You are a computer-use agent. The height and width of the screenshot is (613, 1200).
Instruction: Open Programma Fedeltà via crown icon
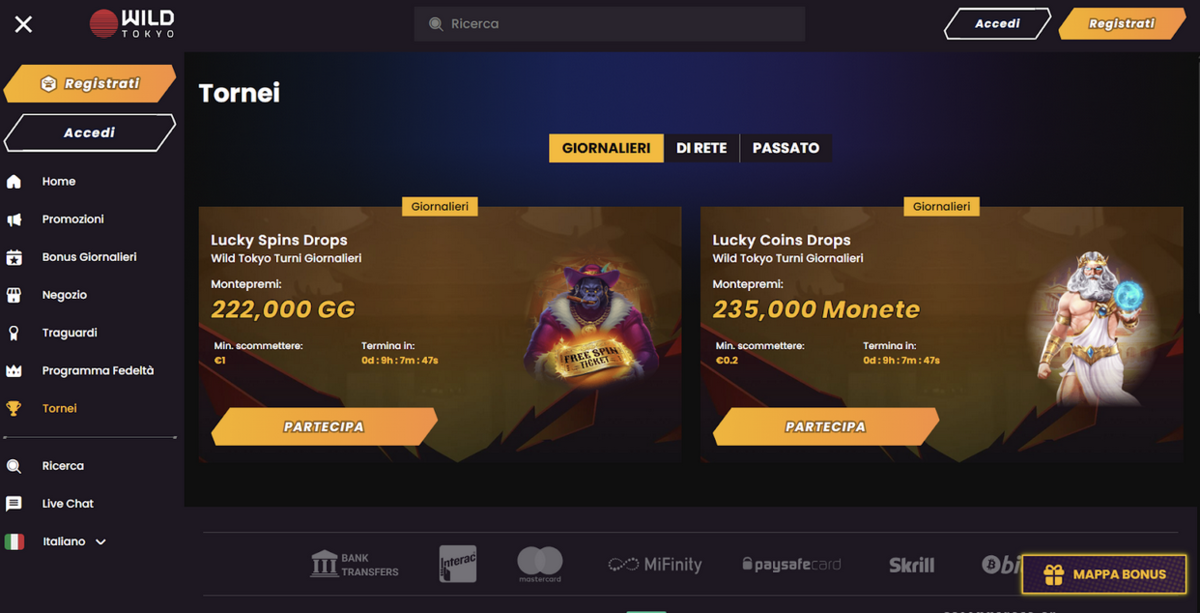click(14, 371)
